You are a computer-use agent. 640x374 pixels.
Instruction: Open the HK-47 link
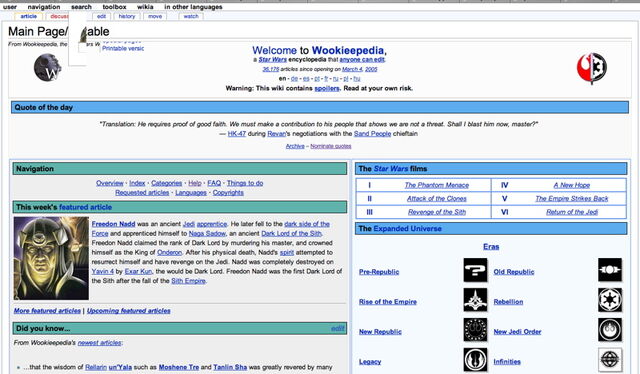pos(237,134)
